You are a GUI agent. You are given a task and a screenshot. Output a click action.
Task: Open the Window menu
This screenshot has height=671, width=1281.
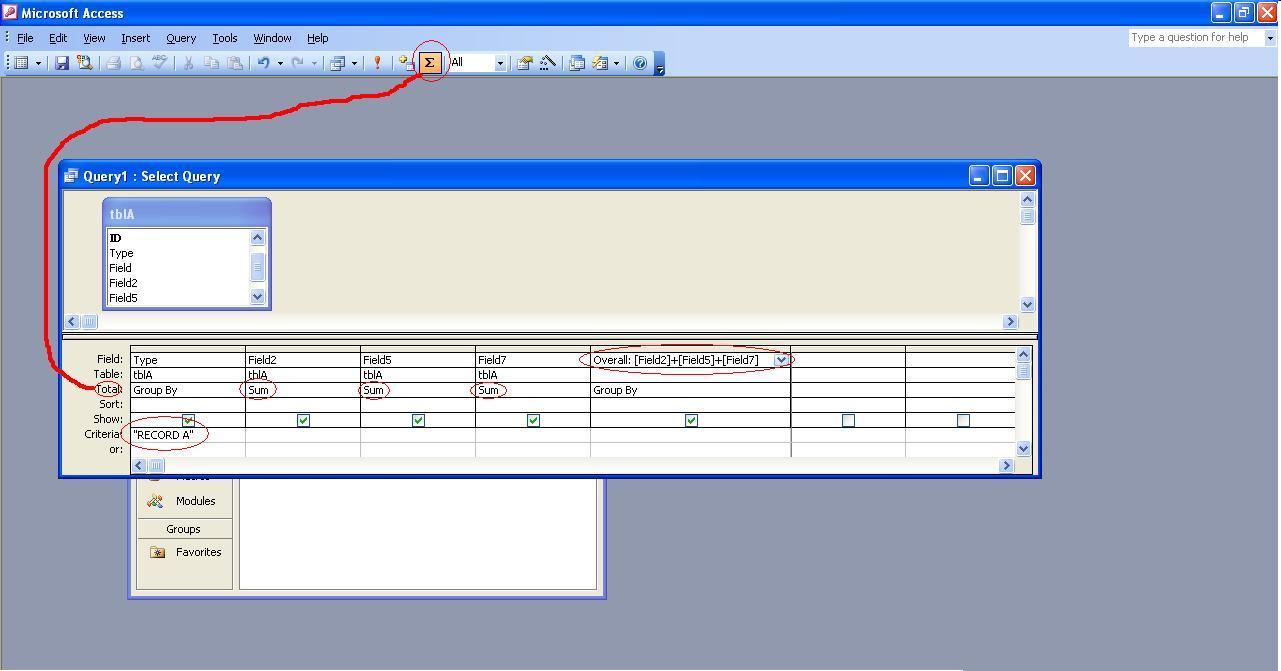click(x=272, y=38)
